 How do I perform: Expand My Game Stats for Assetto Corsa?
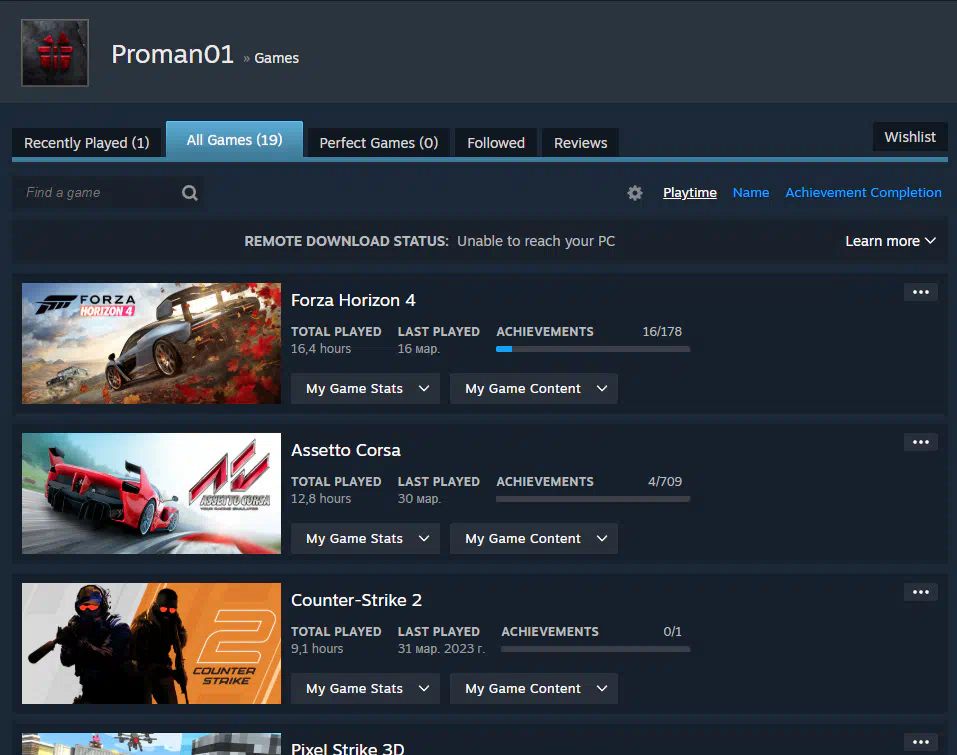365,539
